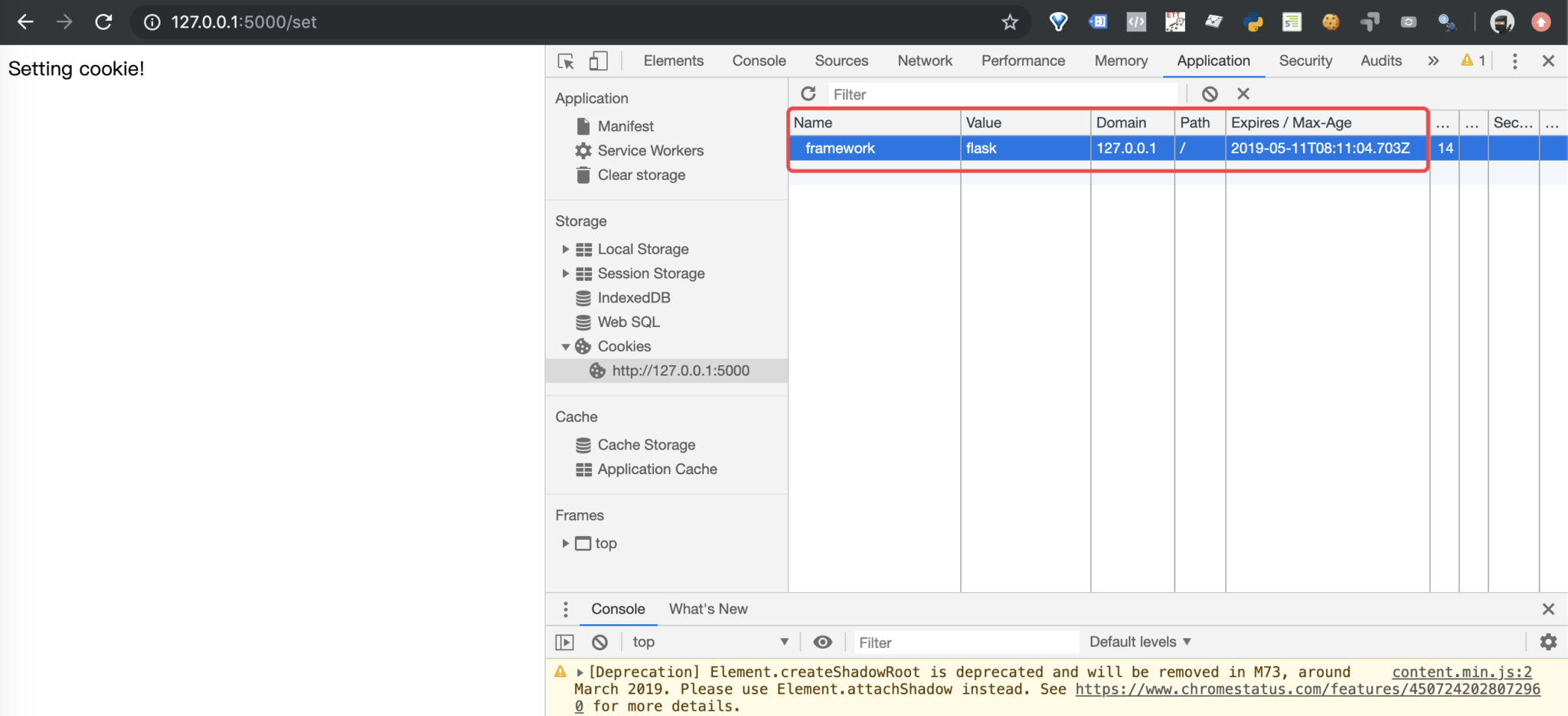Sort by the Expires / Max-Age column header
1568x716 pixels.
[x=1328, y=123]
